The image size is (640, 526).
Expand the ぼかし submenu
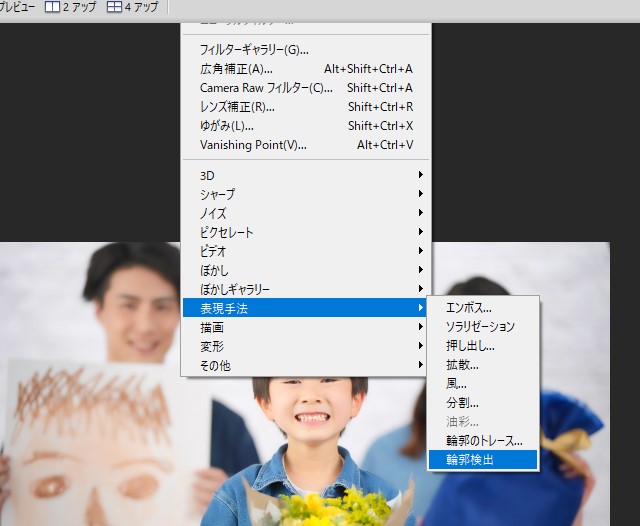coord(306,270)
